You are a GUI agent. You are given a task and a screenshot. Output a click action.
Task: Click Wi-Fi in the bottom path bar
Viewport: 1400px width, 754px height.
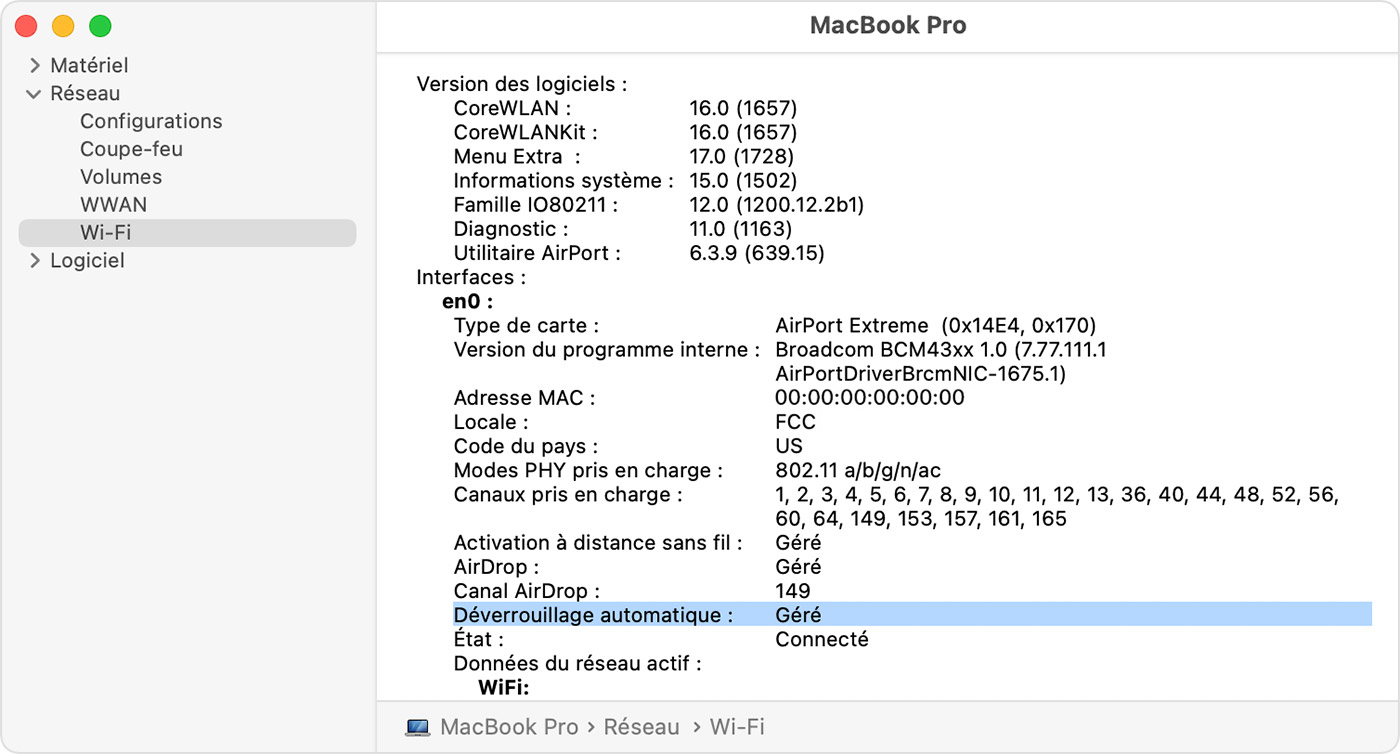[x=737, y=728]
